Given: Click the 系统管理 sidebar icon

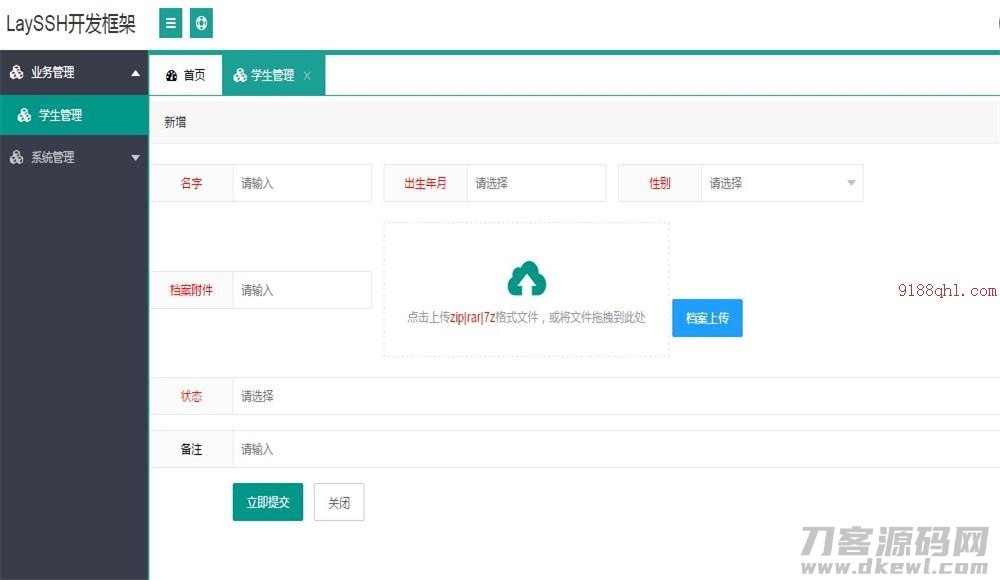Looking at the screenshot, I should pyautogui.click(x=15, y=156).
